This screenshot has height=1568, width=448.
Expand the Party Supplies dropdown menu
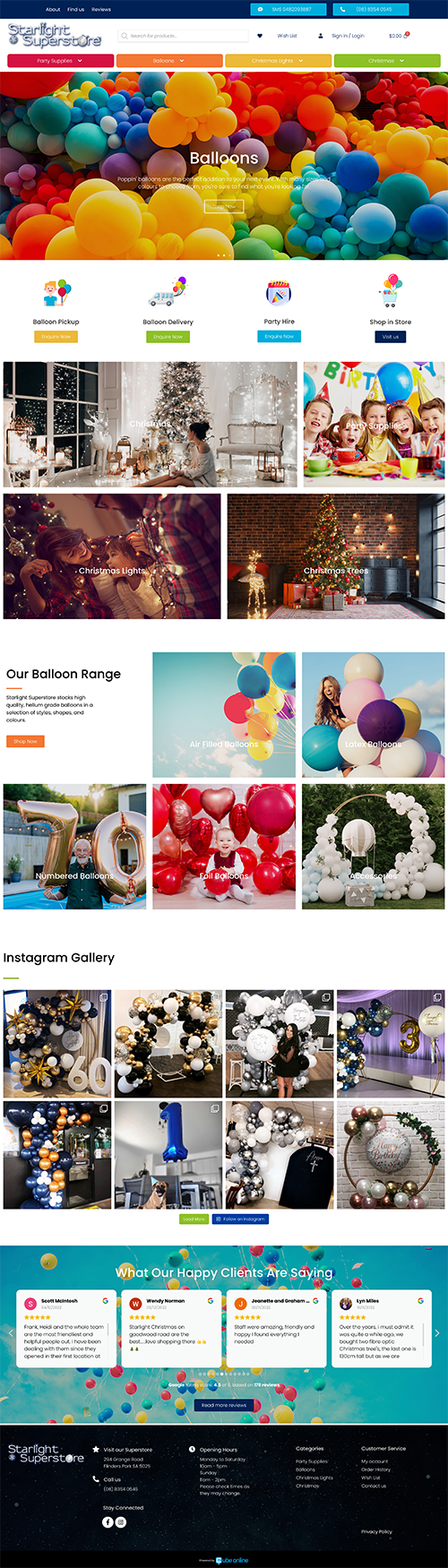click(x=60, y=61)
